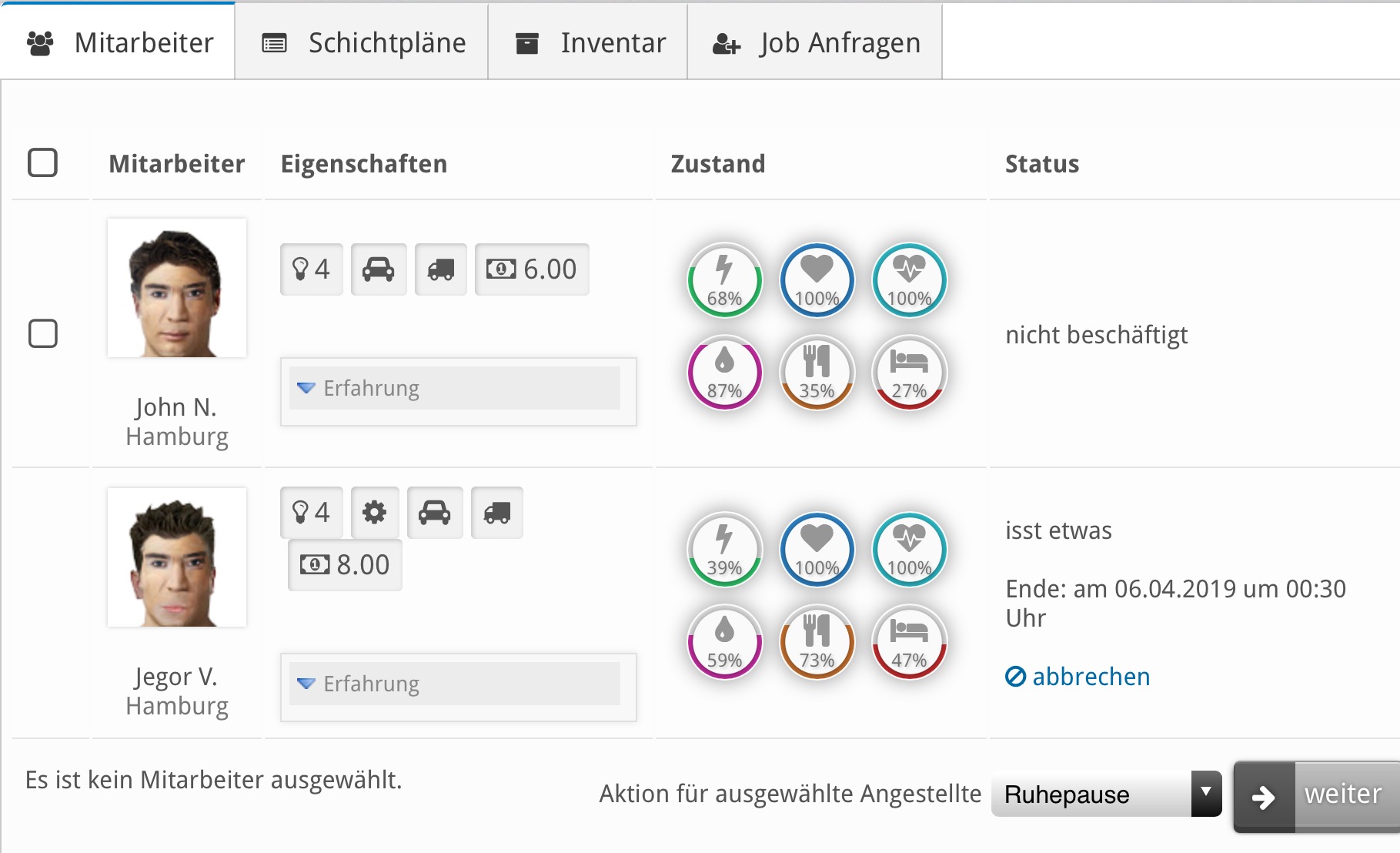
Task: Click Jegor V.'s gear skill icon
Action: tap(375, 513)
